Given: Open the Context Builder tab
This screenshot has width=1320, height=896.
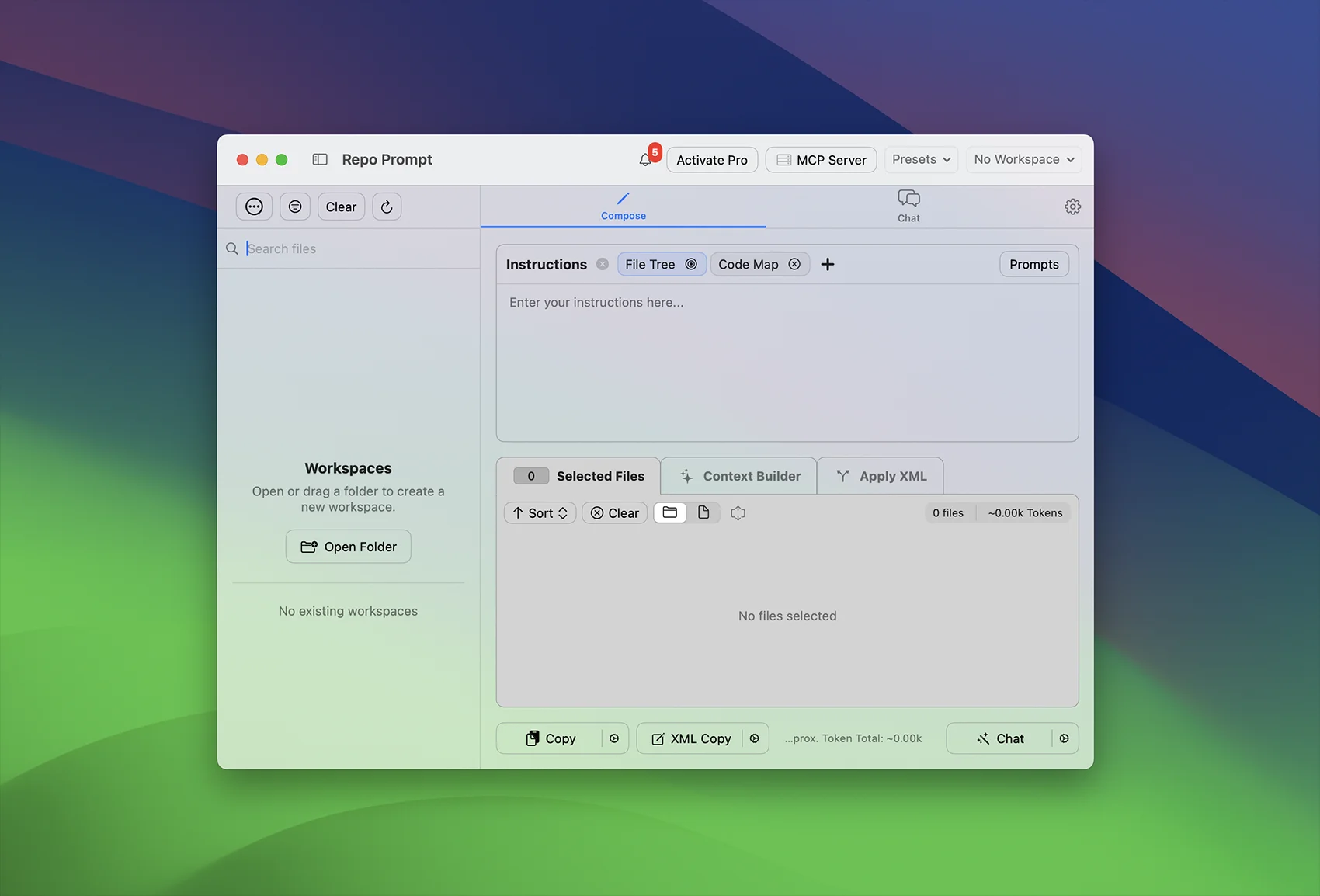Looking at the screenshot, I should [x=739, y=476].
